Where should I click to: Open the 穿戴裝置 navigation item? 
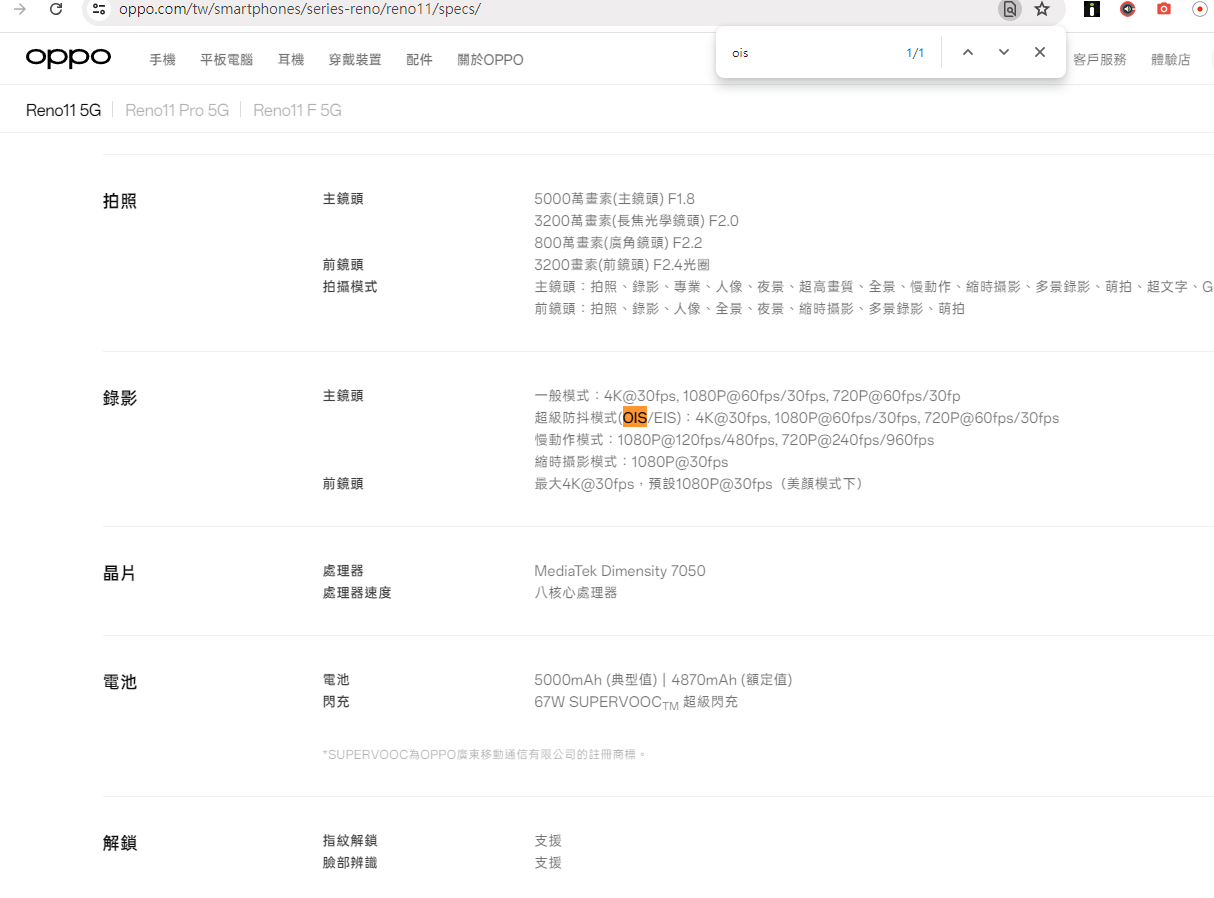click(354, 60)
